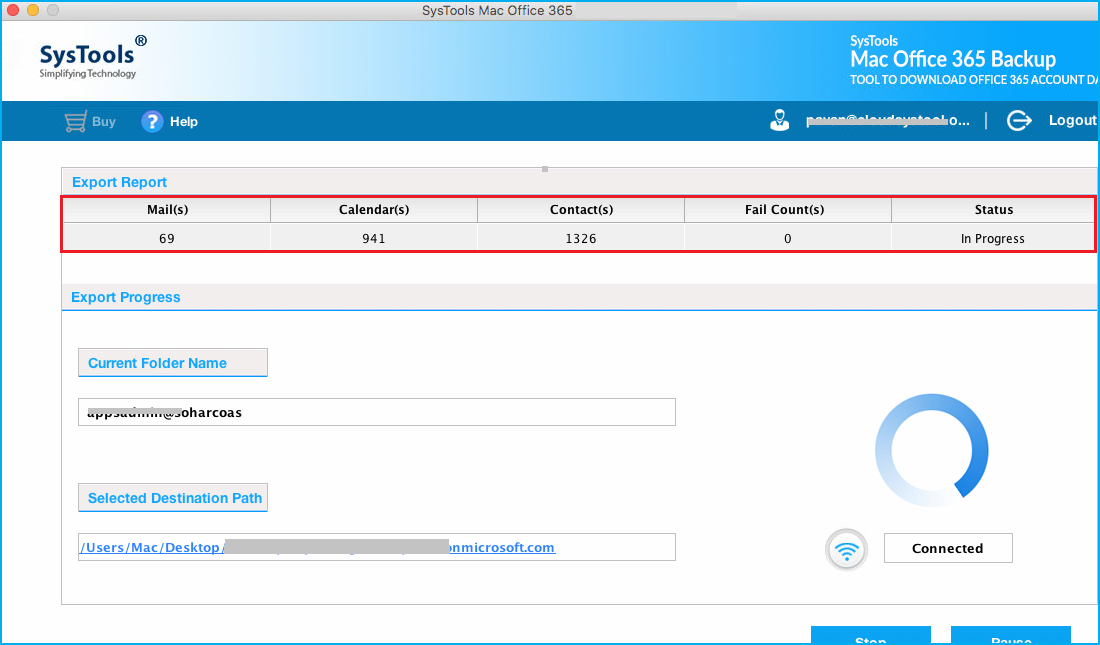Click the Fail Count(s) column header
The width and height of the screenshot is (1100, 645).
coord(788,210)
